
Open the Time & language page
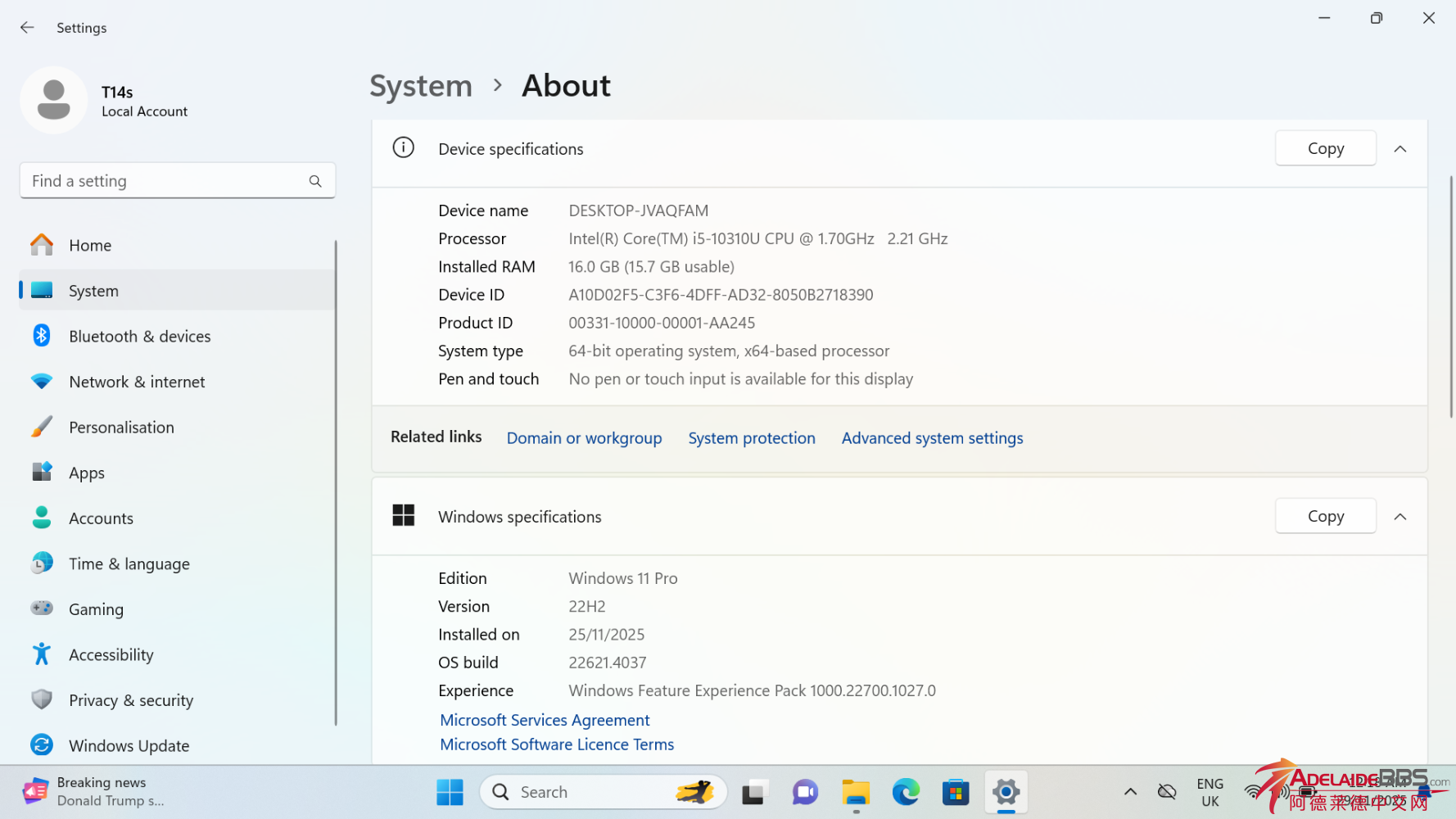(129, 564)
